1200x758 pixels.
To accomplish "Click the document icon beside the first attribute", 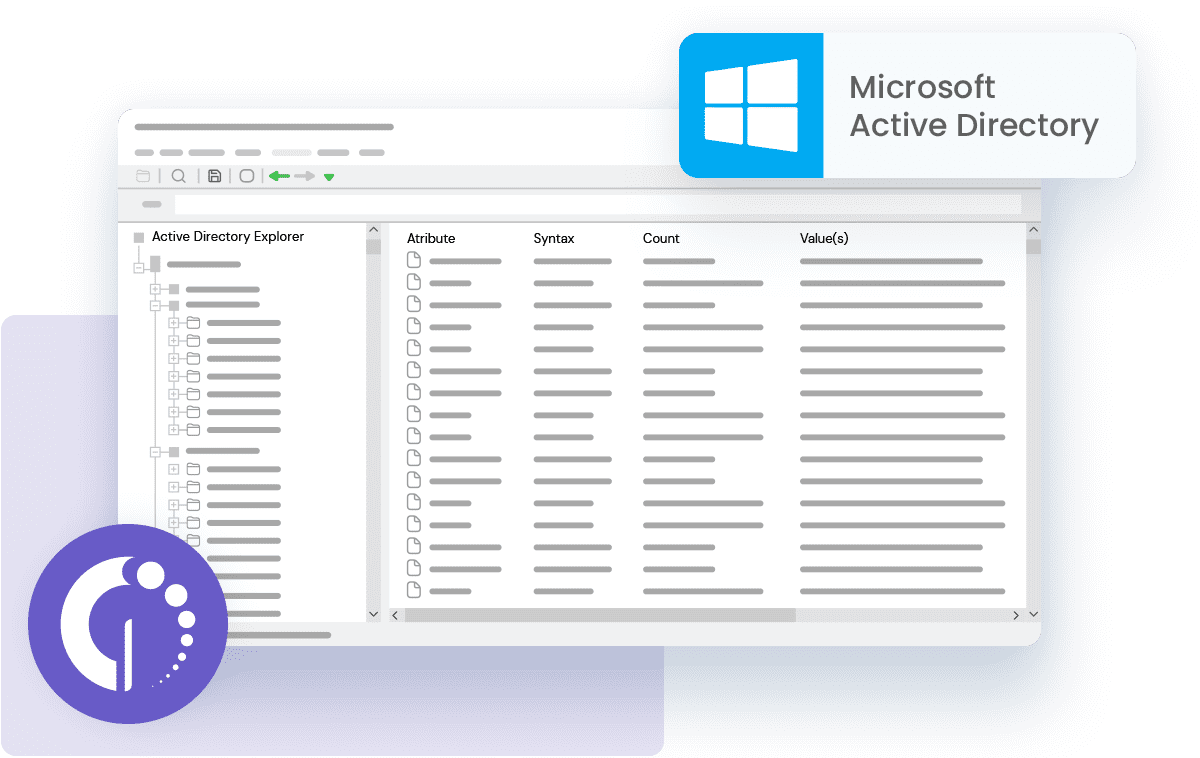I will tap(413, 258).
